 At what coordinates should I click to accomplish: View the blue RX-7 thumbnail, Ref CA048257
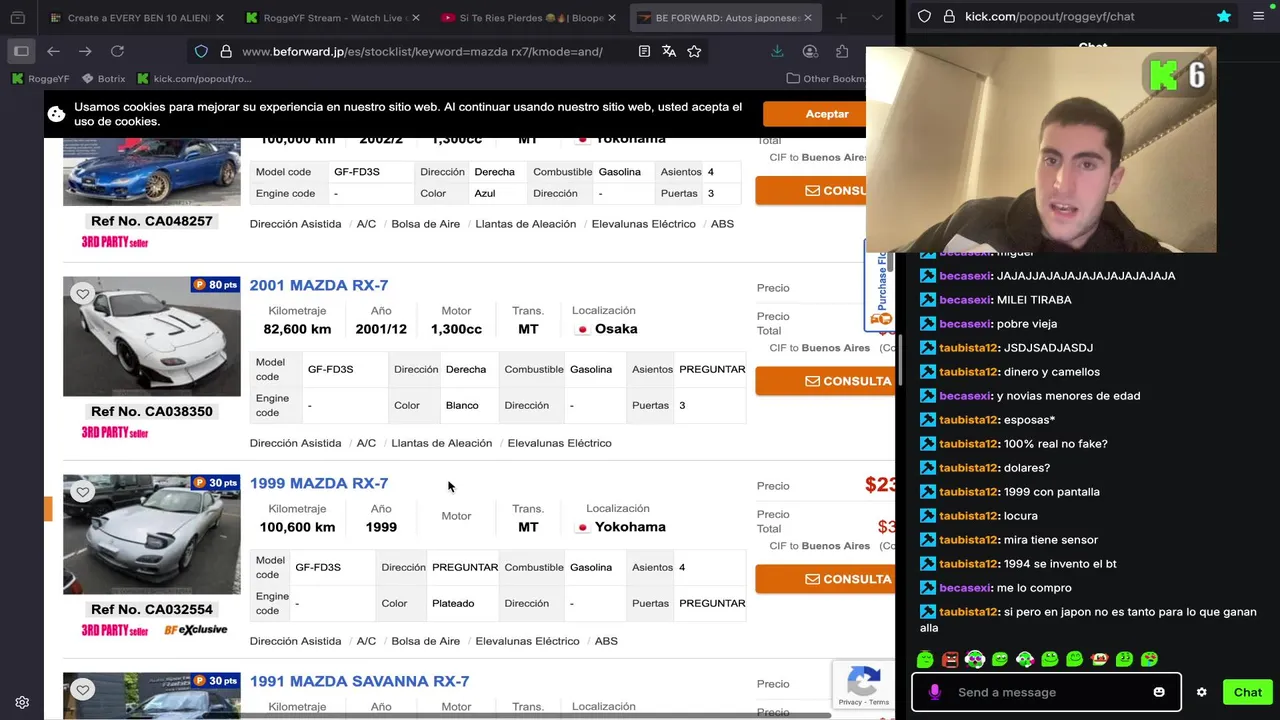tap(152, 171)
